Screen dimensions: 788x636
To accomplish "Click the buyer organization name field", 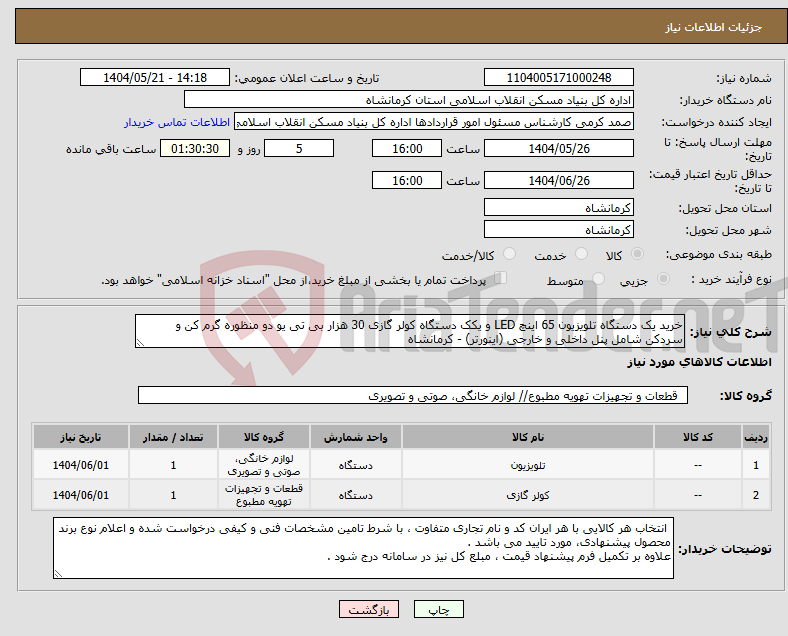I will click(409, 100).
